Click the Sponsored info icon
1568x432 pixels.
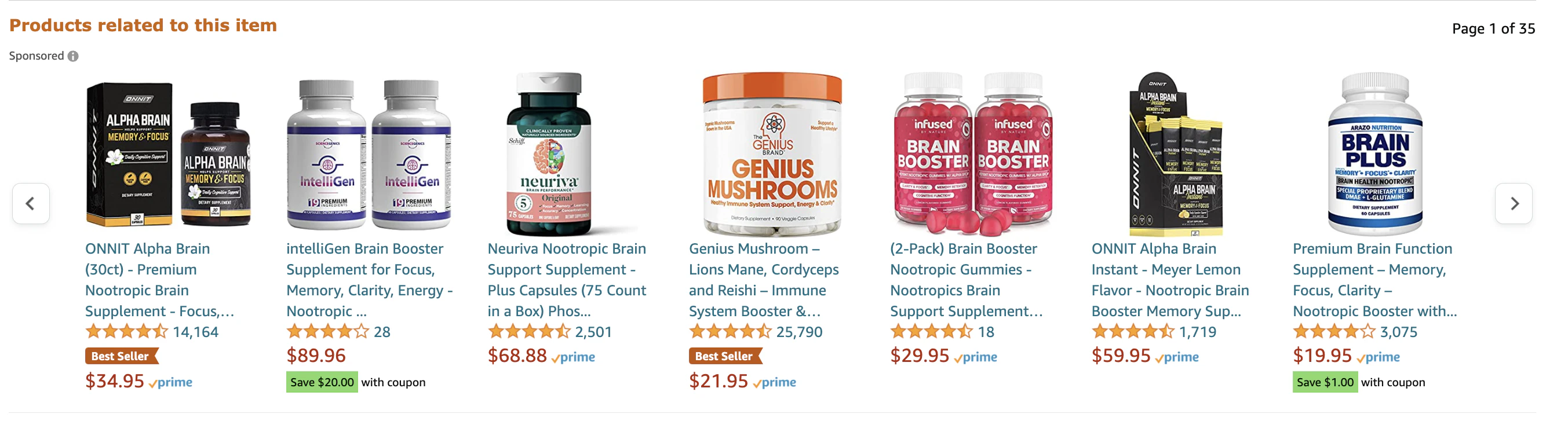pyautogui.click(x=73, y=56)
